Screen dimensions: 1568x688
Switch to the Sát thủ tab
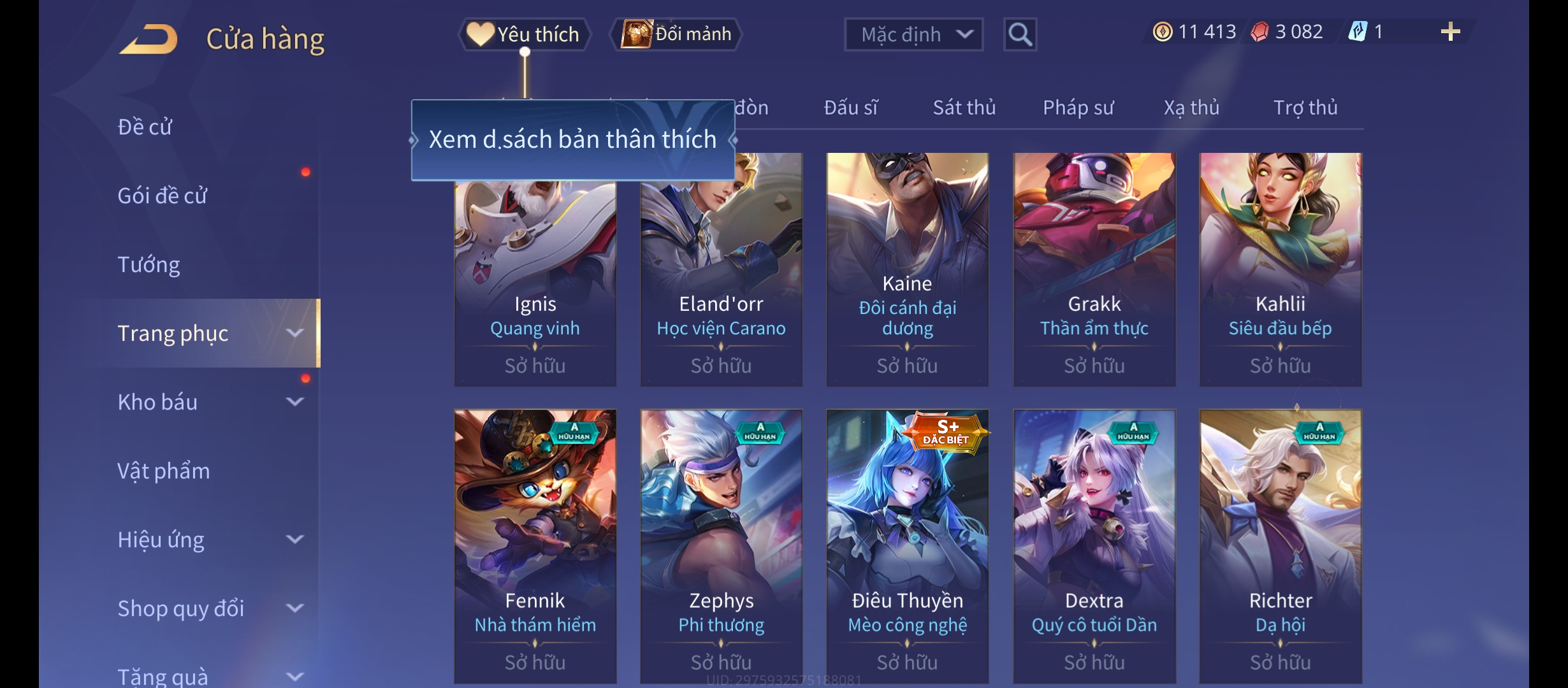tap(964, 108)
